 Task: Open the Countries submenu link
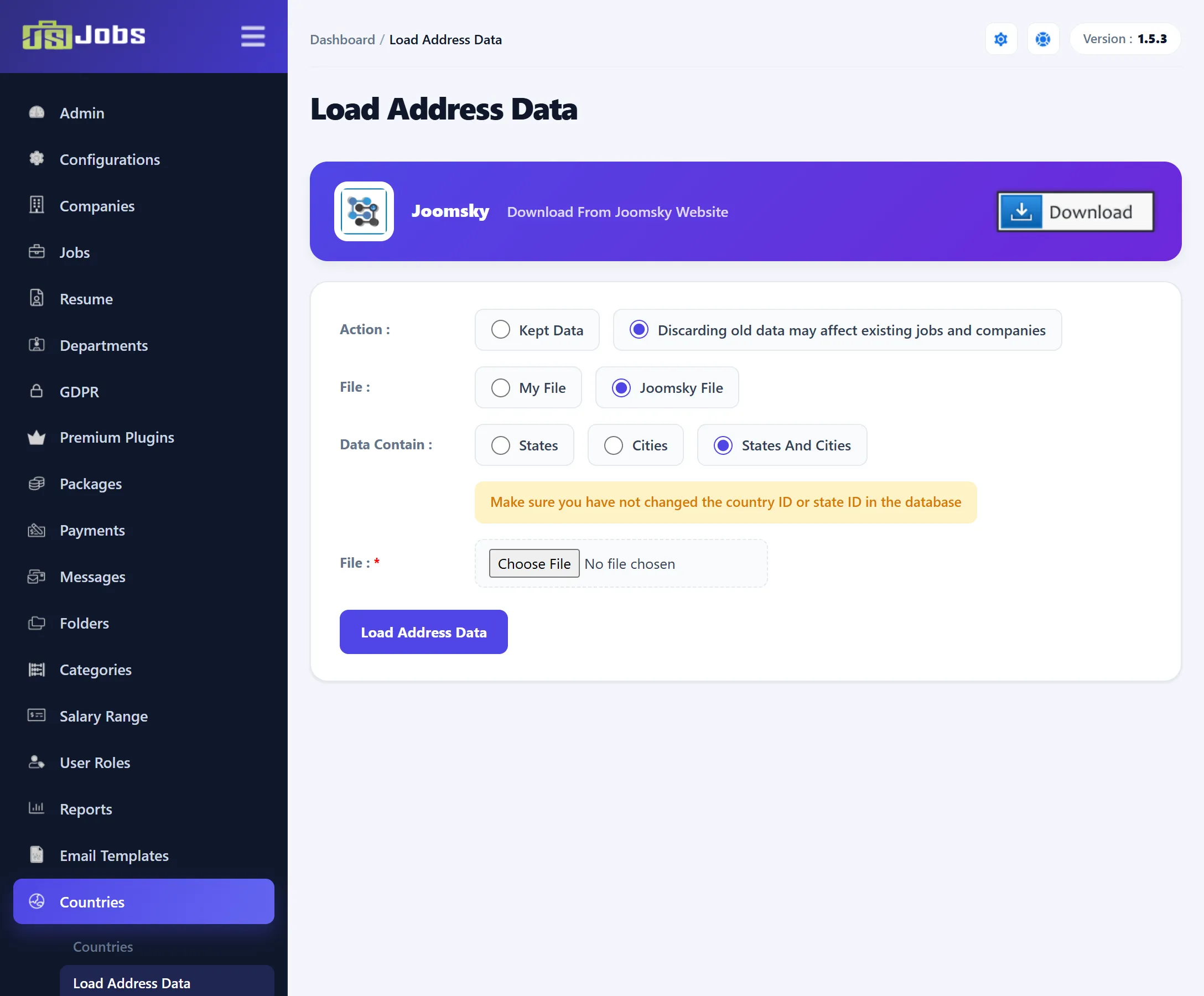pyautogui.click(x=102, y=946)
